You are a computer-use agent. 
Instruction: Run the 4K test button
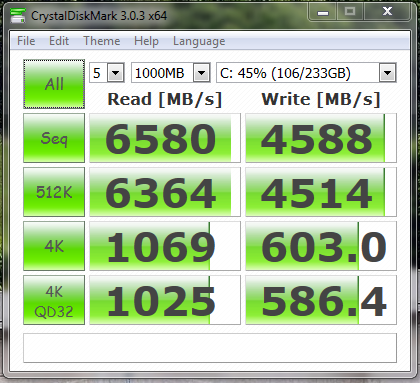pyautogui.click(x=54, y=246)
